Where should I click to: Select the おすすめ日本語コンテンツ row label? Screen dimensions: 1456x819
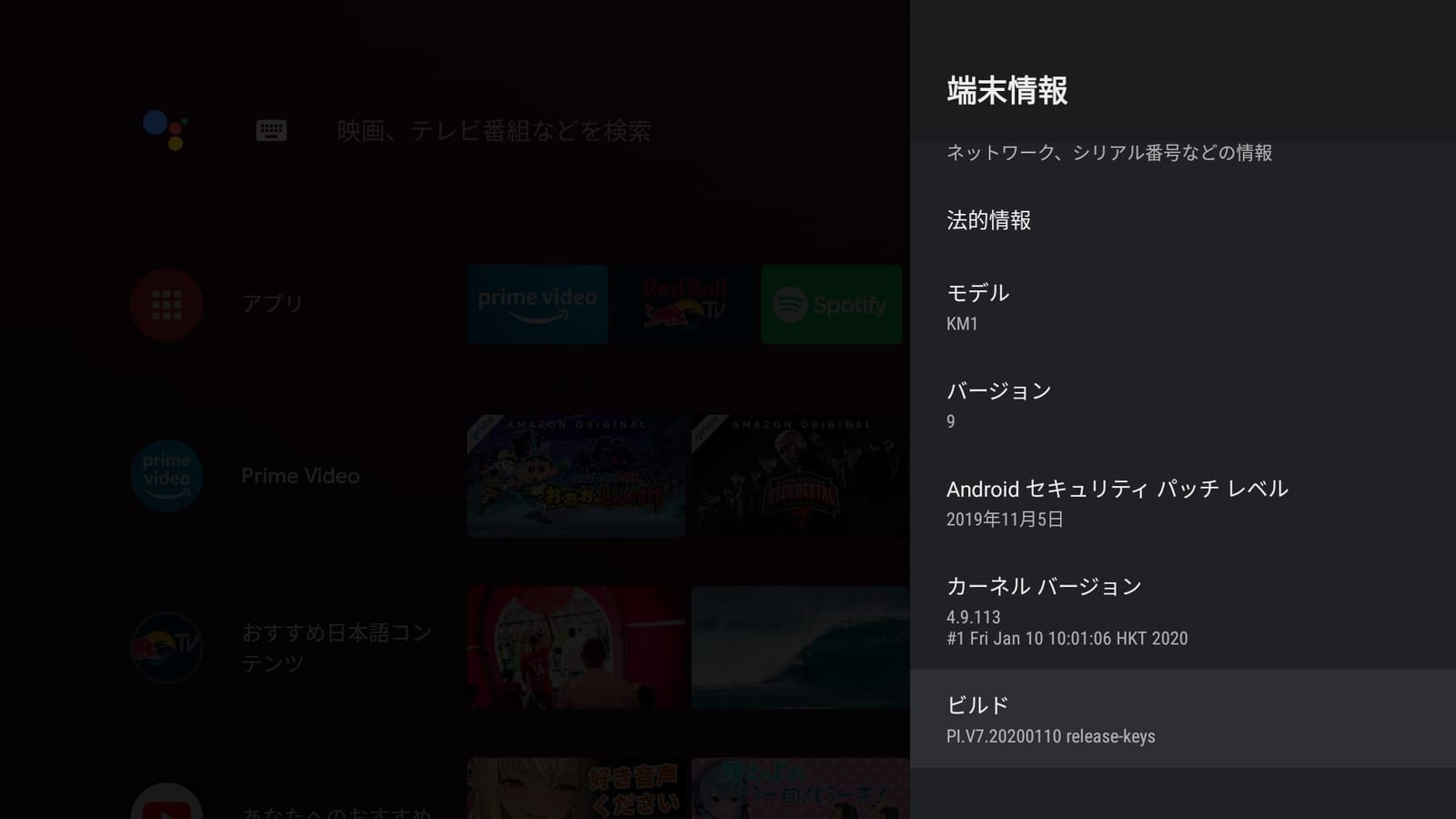(336, 647)
